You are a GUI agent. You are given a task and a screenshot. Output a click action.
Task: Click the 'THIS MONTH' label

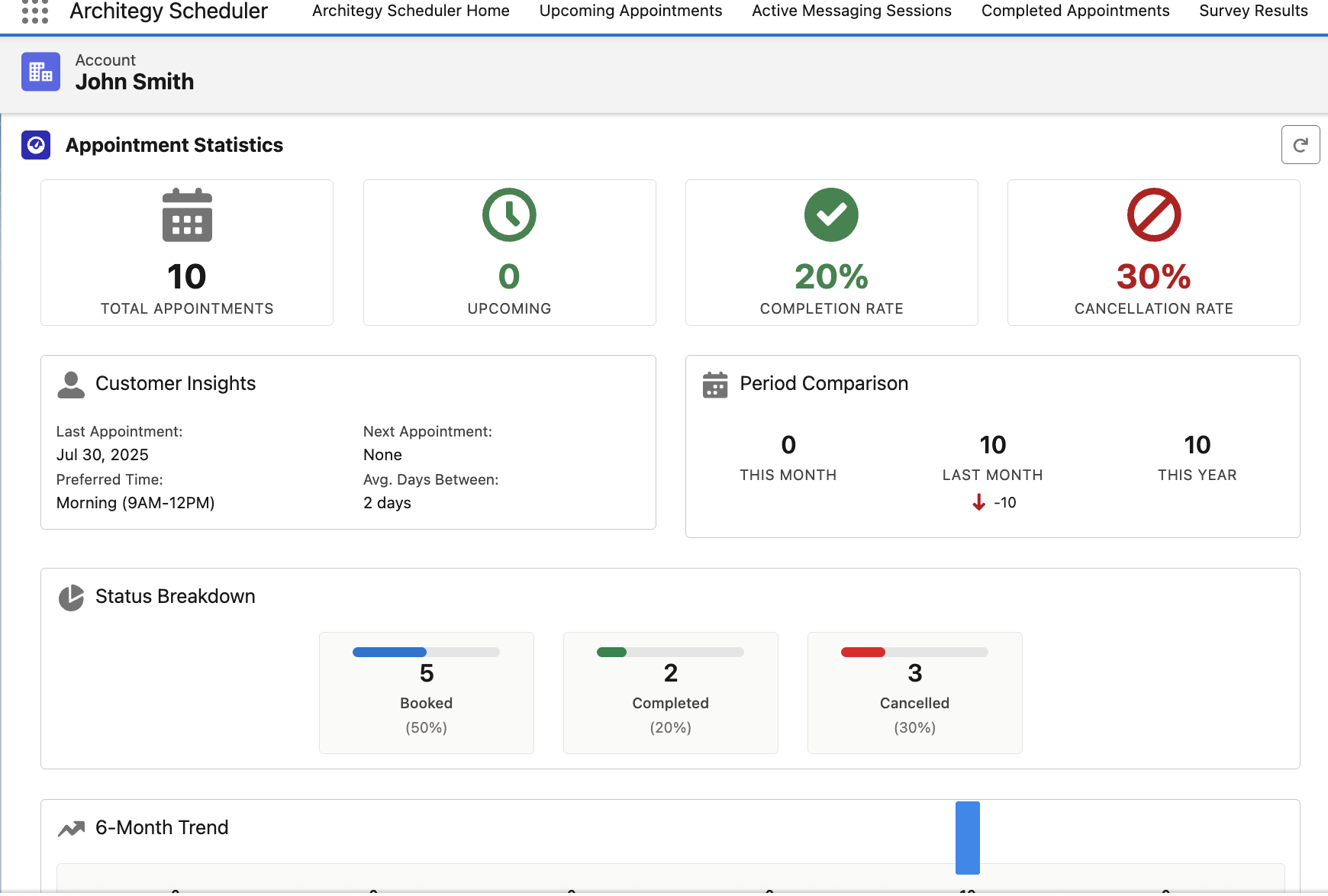click(788, 475)
